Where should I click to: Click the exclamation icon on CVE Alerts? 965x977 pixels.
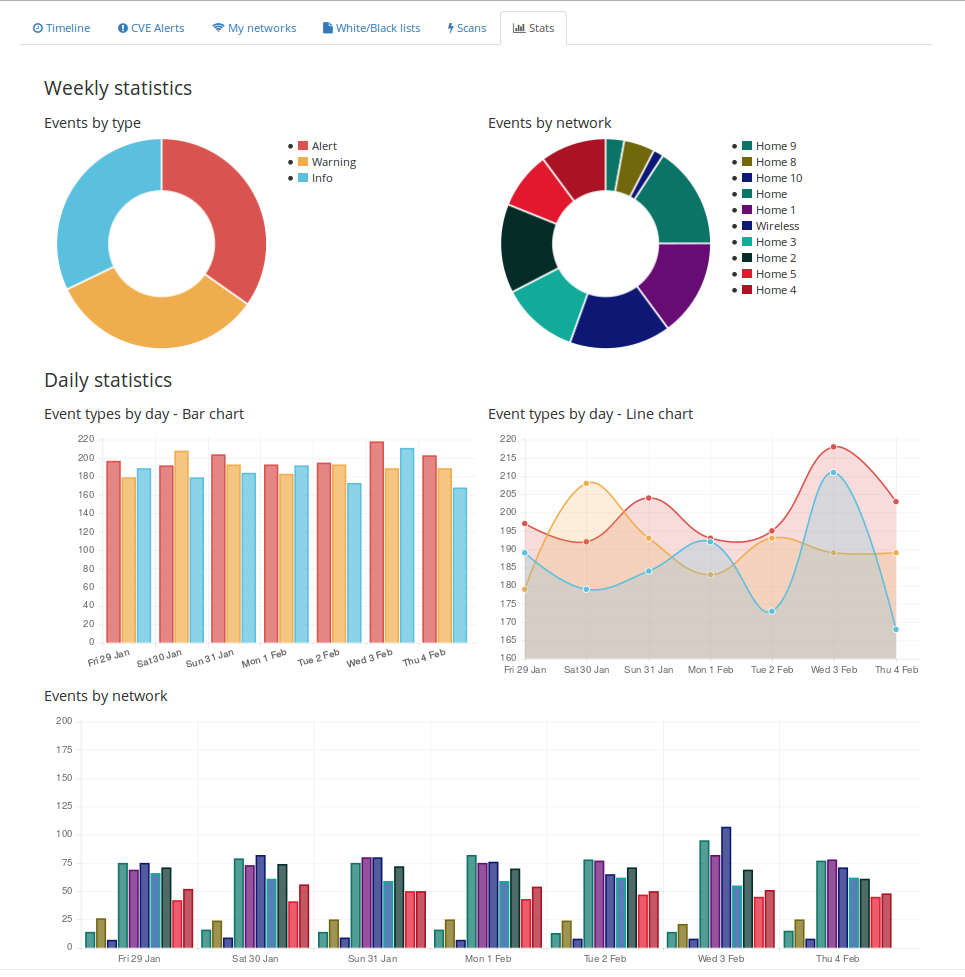click(123, 28)
